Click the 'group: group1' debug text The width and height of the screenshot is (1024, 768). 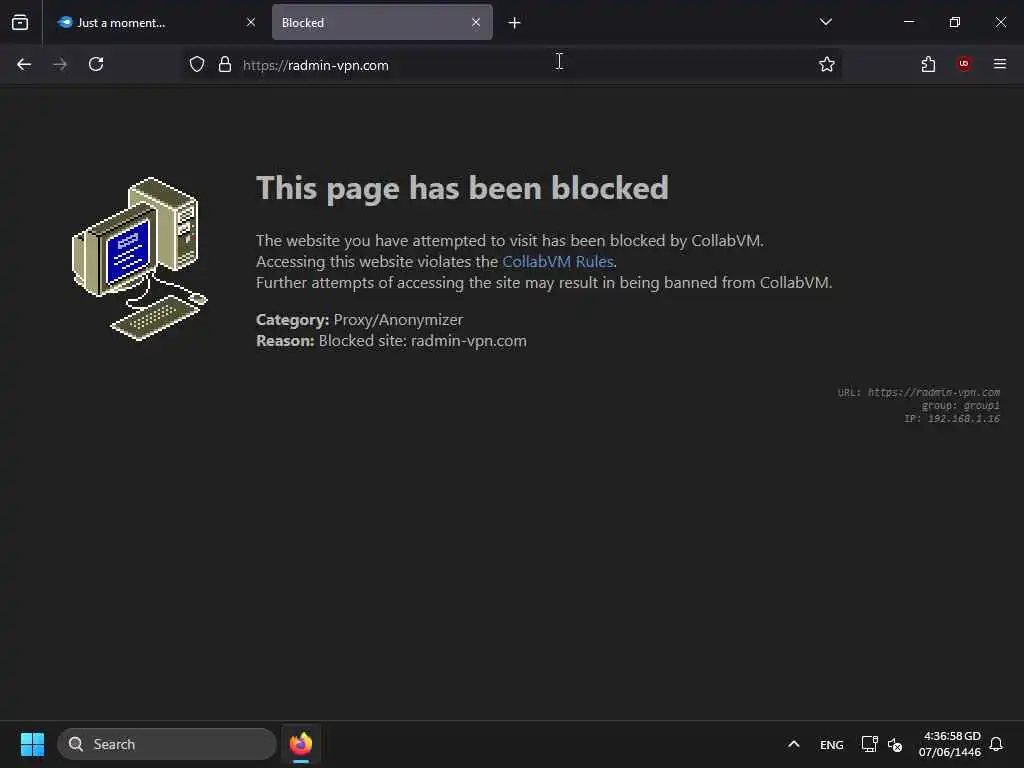tap(960, 406)
